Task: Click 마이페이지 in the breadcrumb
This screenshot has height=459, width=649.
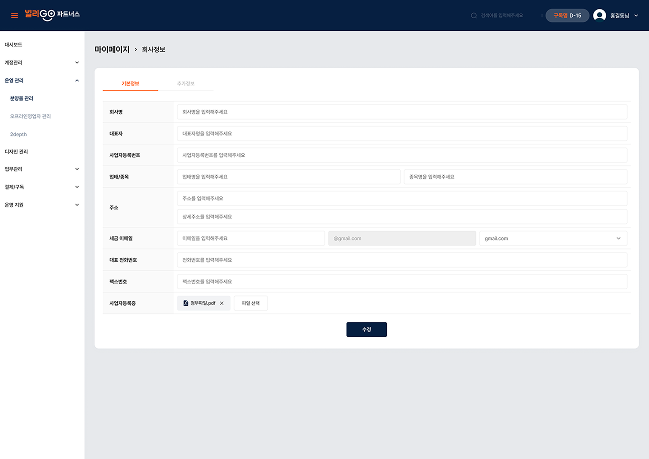Action: coord(112,49)
